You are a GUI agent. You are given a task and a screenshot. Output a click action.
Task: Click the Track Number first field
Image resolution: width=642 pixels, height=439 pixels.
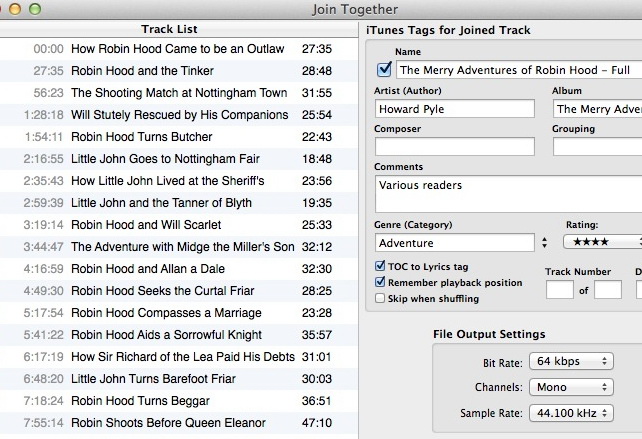(x=559, y=290)
